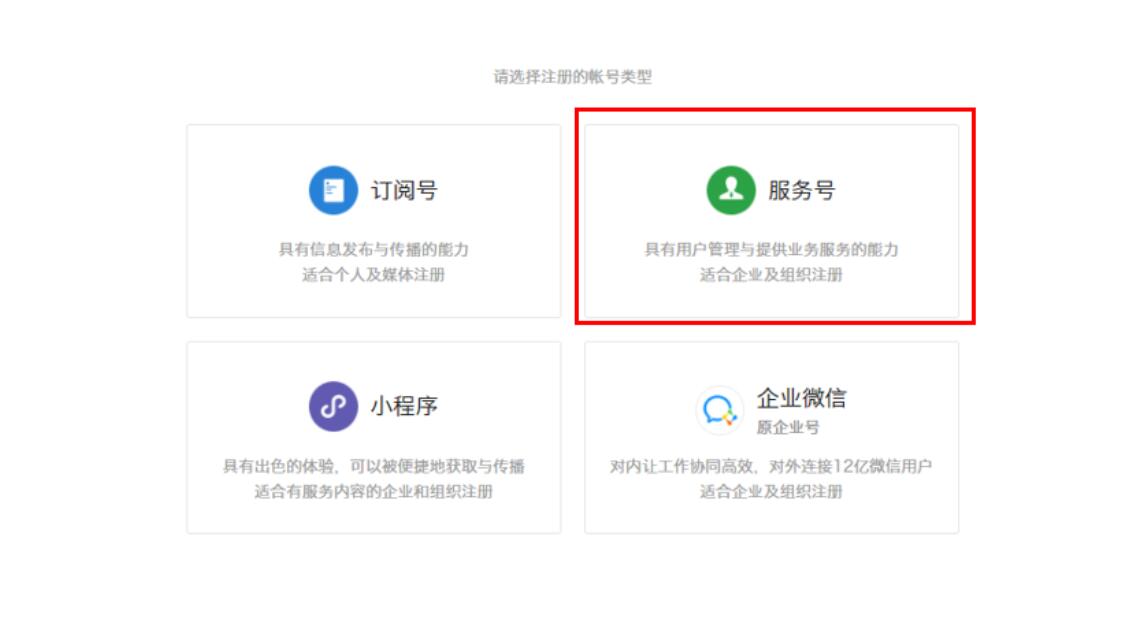Image resolution: width=1121 pixels, height=623 pixels.
Task: Click 适合企业及组织注册 under 服务号
Action: tap(771, 275)
